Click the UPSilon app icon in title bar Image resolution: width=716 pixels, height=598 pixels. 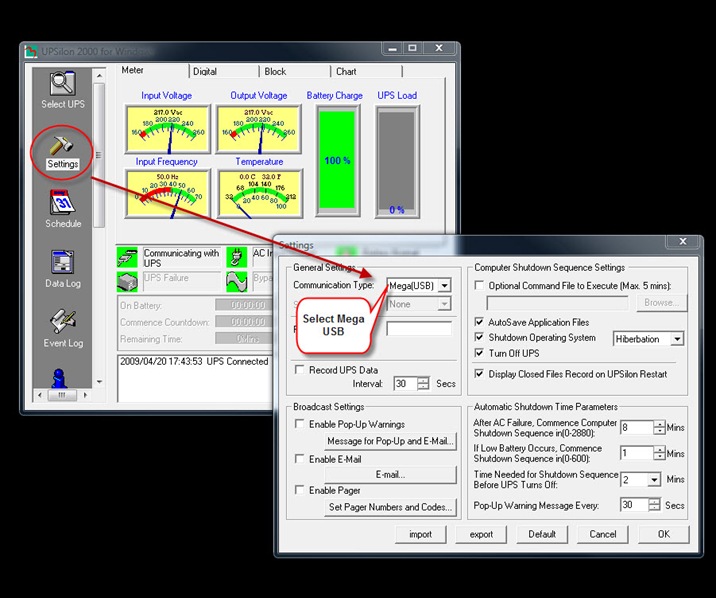[31, 51]
